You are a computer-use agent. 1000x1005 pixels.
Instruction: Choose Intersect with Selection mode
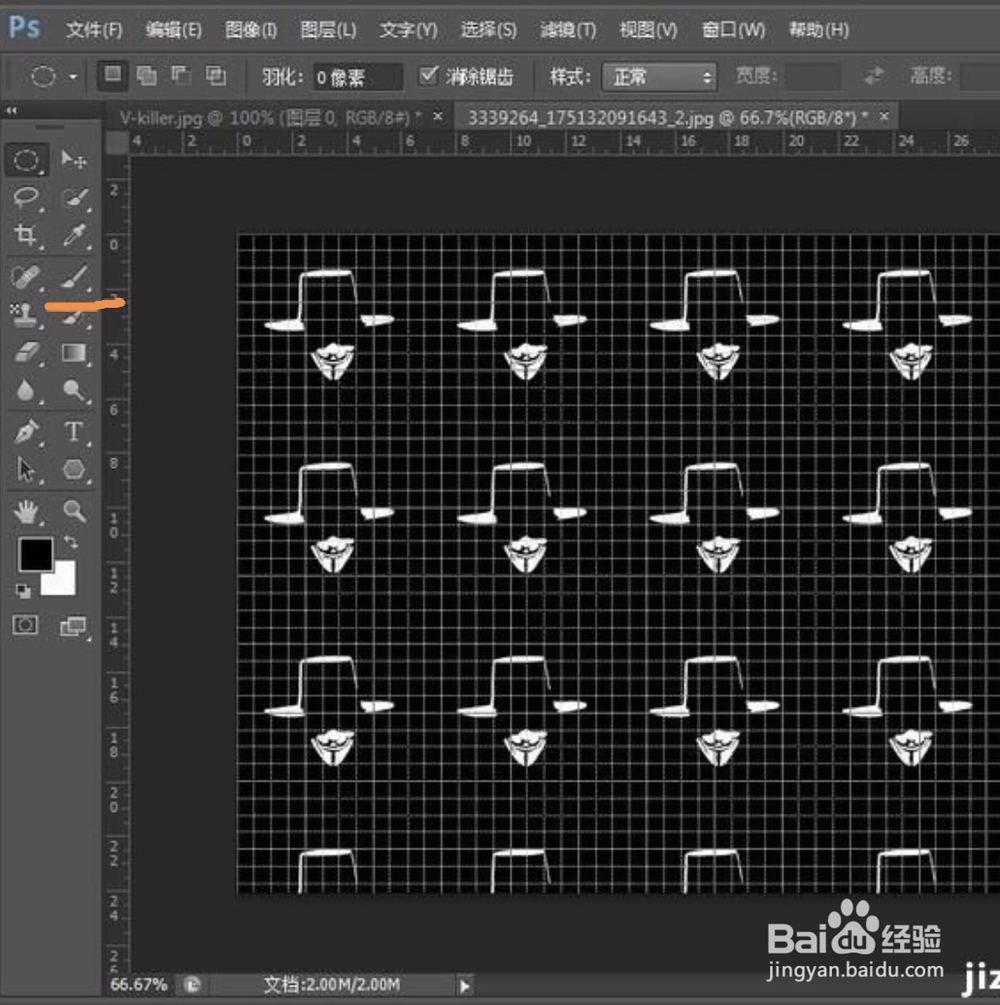coord(216,76)
